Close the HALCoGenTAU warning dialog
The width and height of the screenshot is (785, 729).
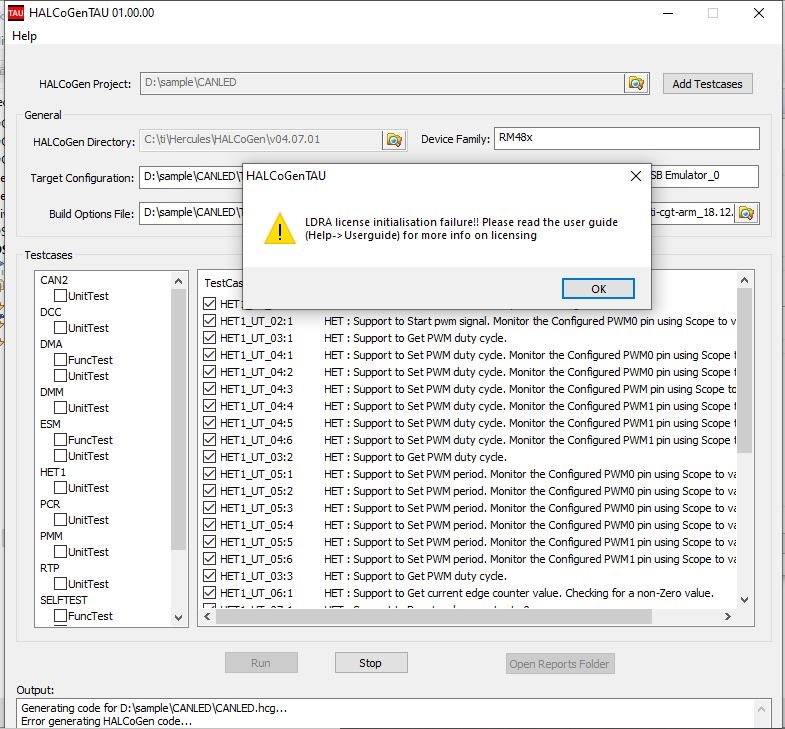(x=636, y=176)
